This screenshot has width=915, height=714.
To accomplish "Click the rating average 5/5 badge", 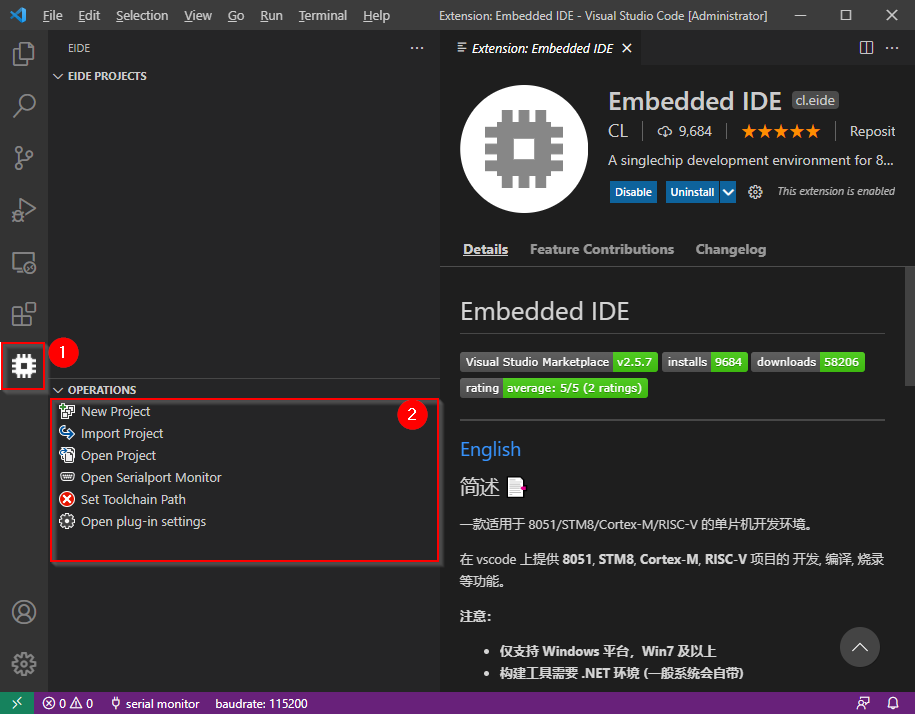I will click(x=554, y=388).
